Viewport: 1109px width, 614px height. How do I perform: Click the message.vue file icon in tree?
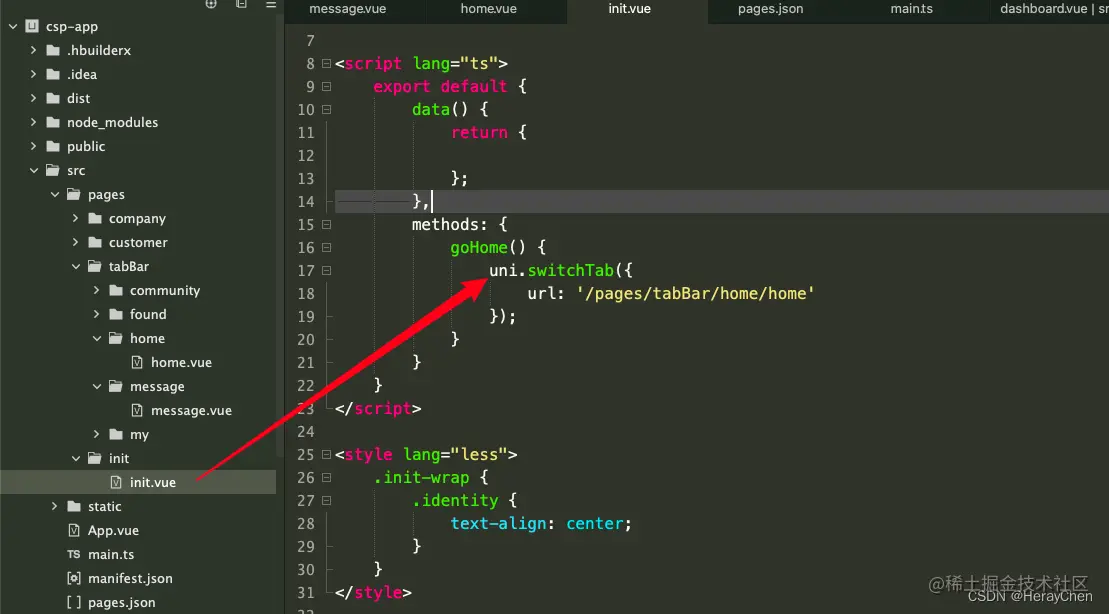[x=137, y=410]
